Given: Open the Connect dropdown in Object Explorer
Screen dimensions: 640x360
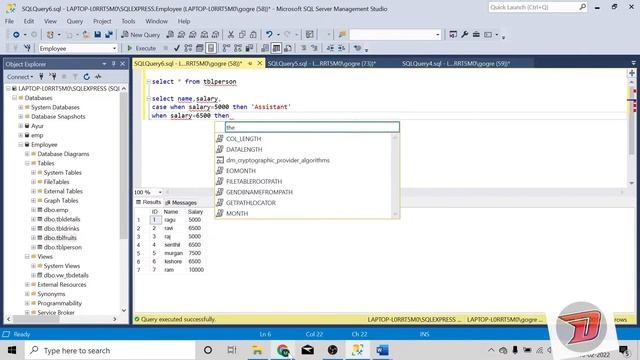Looking at the screenshot, I should pos(20,77).
